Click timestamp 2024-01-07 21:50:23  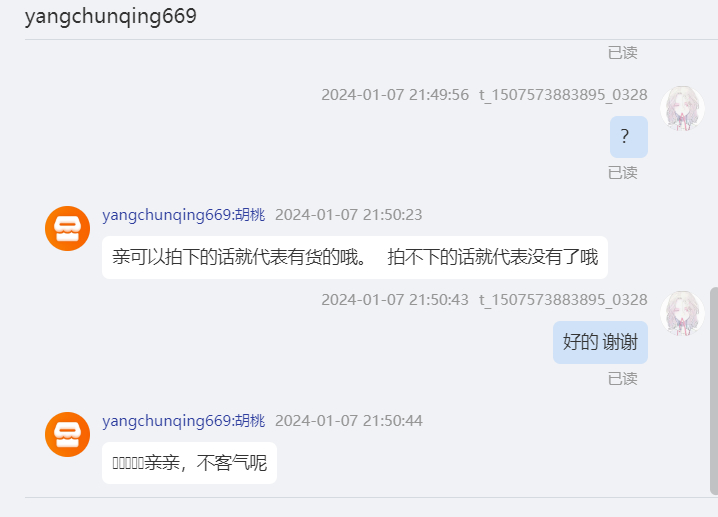click(x=348, y=215)
